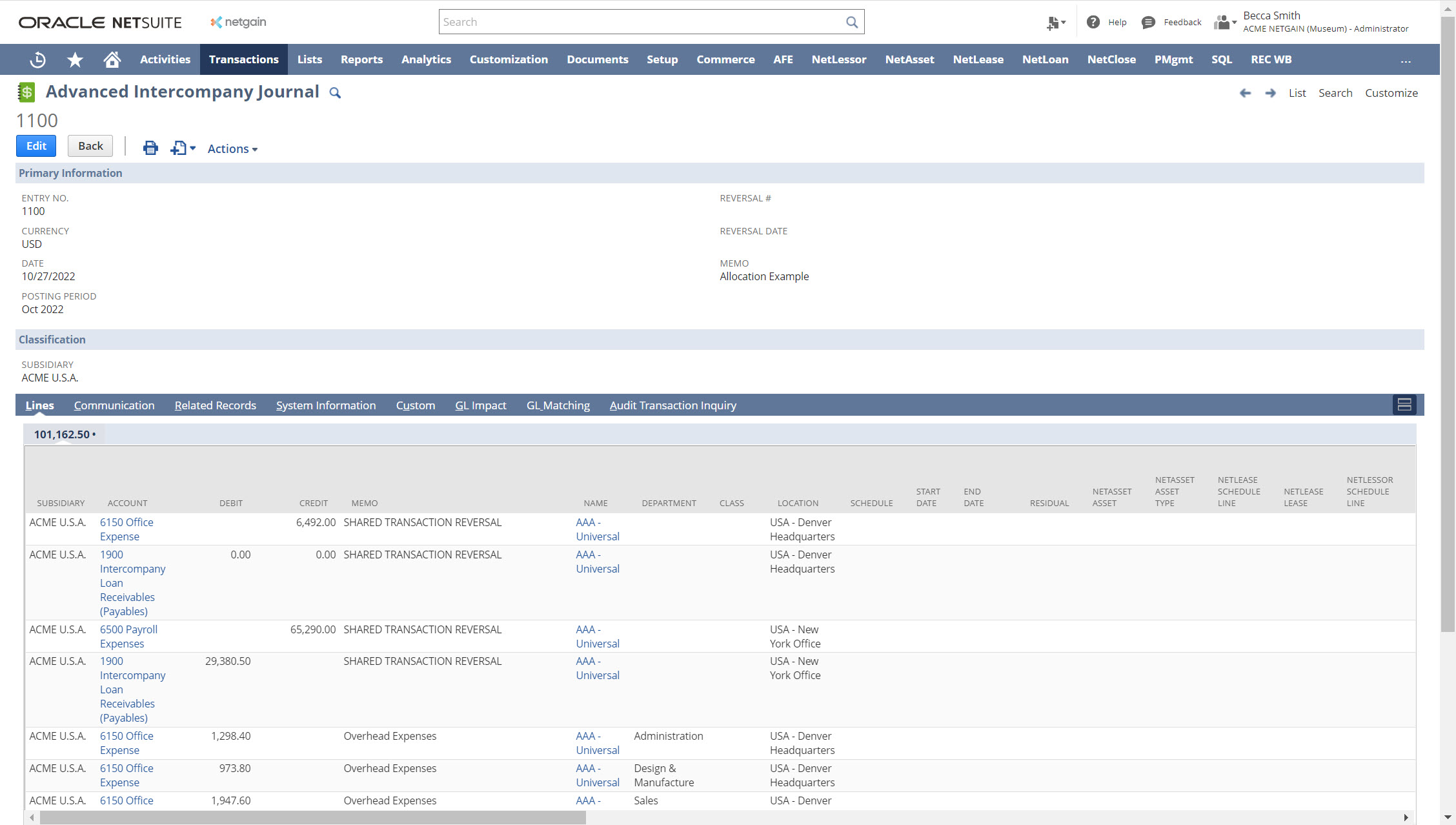
Task: Click the page vertical scrollbar
Action: (1448, 323)
